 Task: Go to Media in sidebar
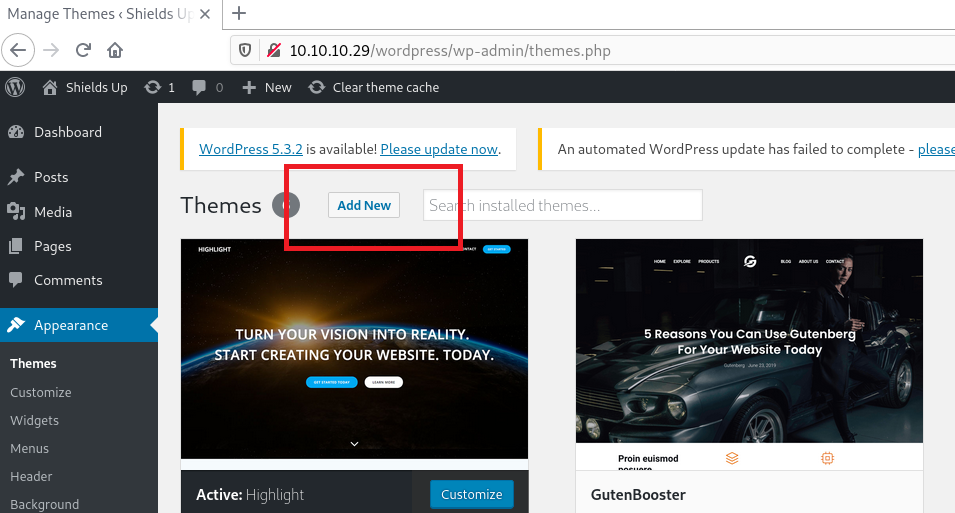[x=53, y=211]
